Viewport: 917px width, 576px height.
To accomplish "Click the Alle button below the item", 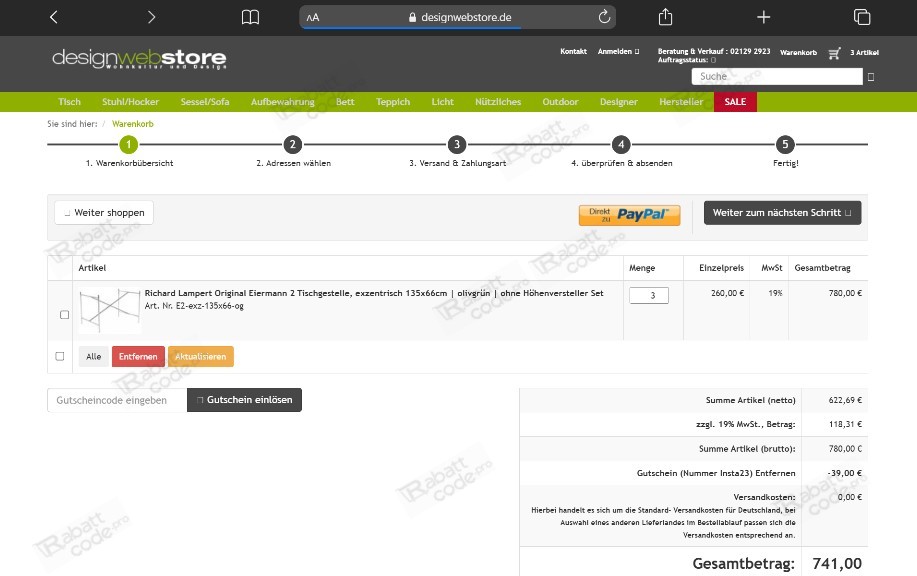I will point(94,357).
